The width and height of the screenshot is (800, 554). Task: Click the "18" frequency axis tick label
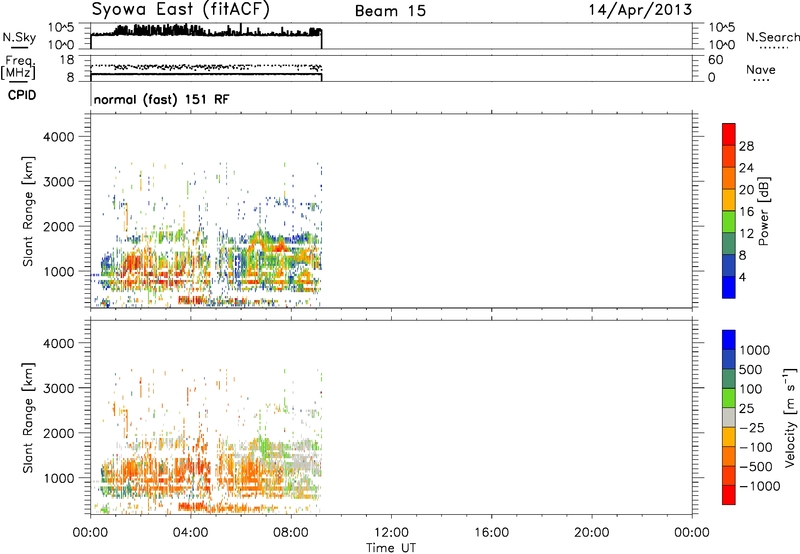[66, 60]
